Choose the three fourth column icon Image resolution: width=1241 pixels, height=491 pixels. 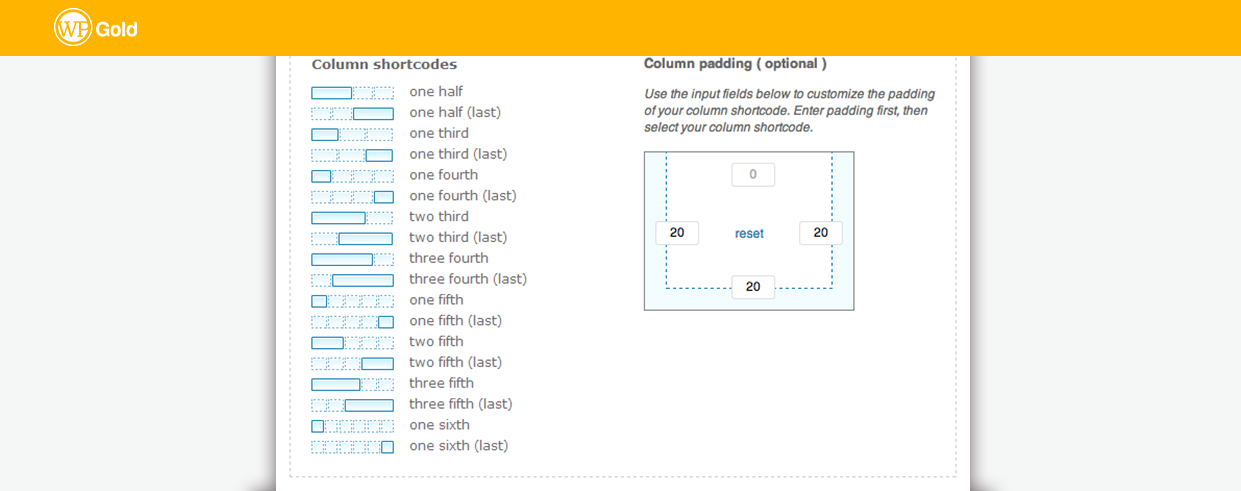tap(352, 259)
